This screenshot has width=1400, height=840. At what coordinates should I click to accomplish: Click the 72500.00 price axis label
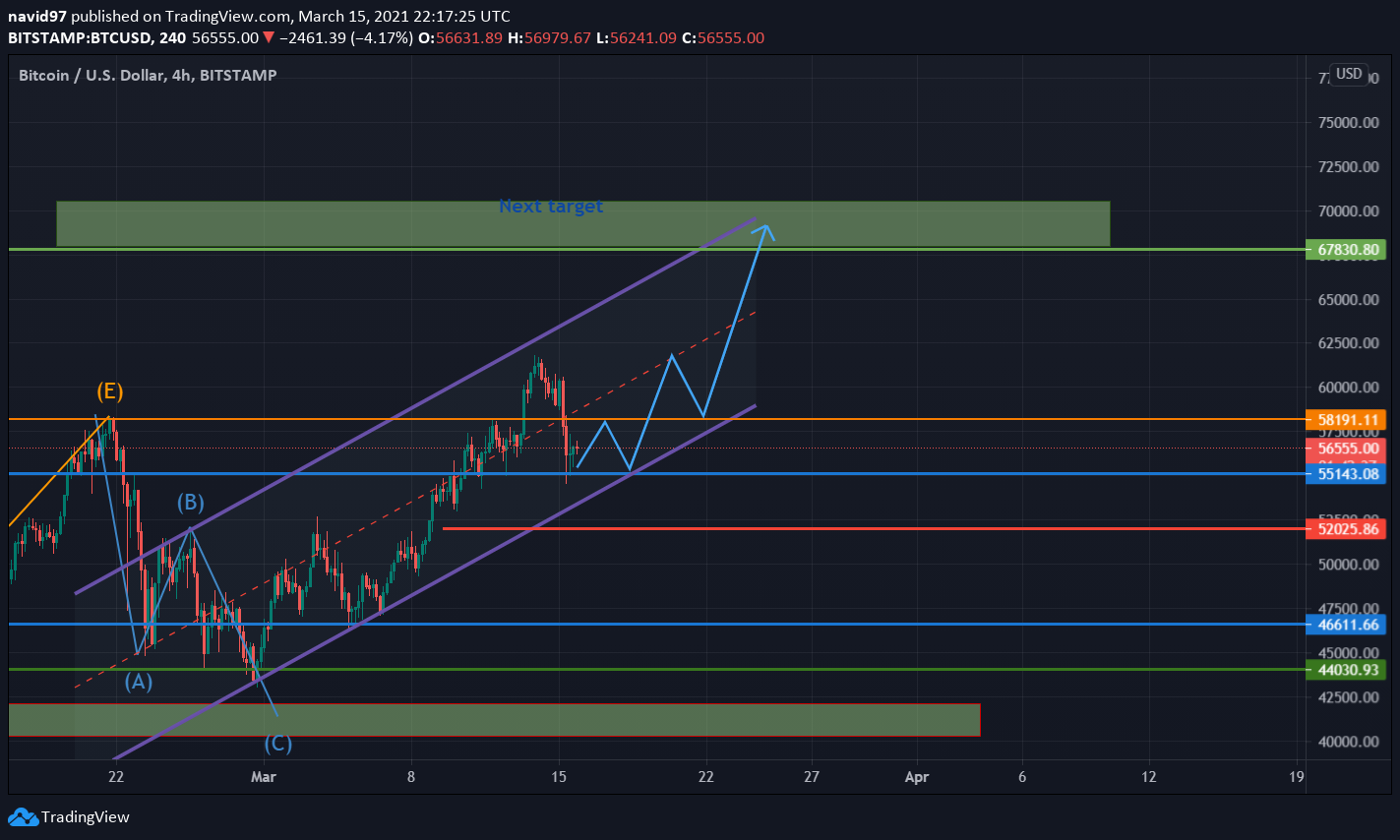click(x=1349, y=167)
